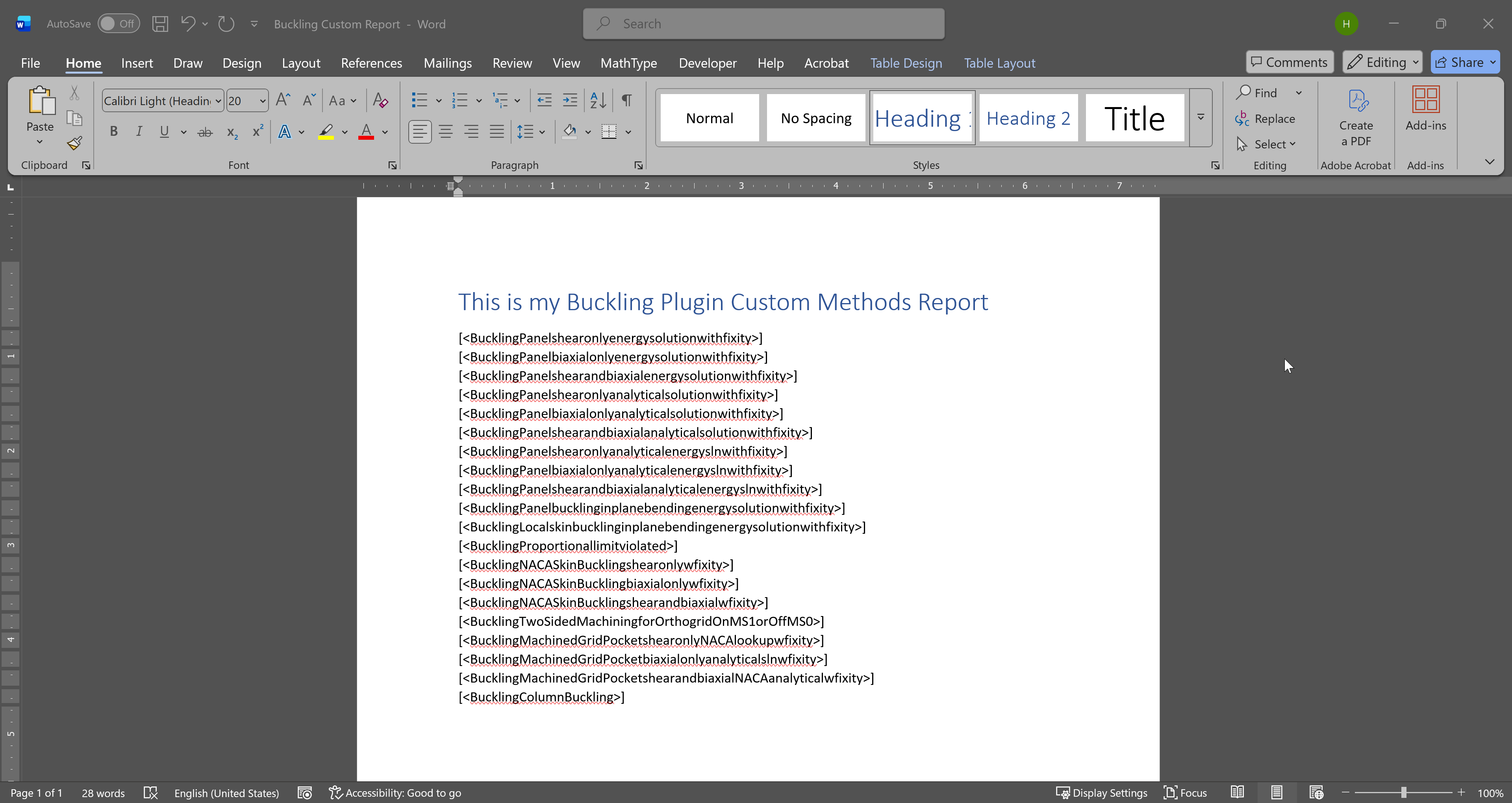Clear all formatting with eraser icon

pos(380,100)
